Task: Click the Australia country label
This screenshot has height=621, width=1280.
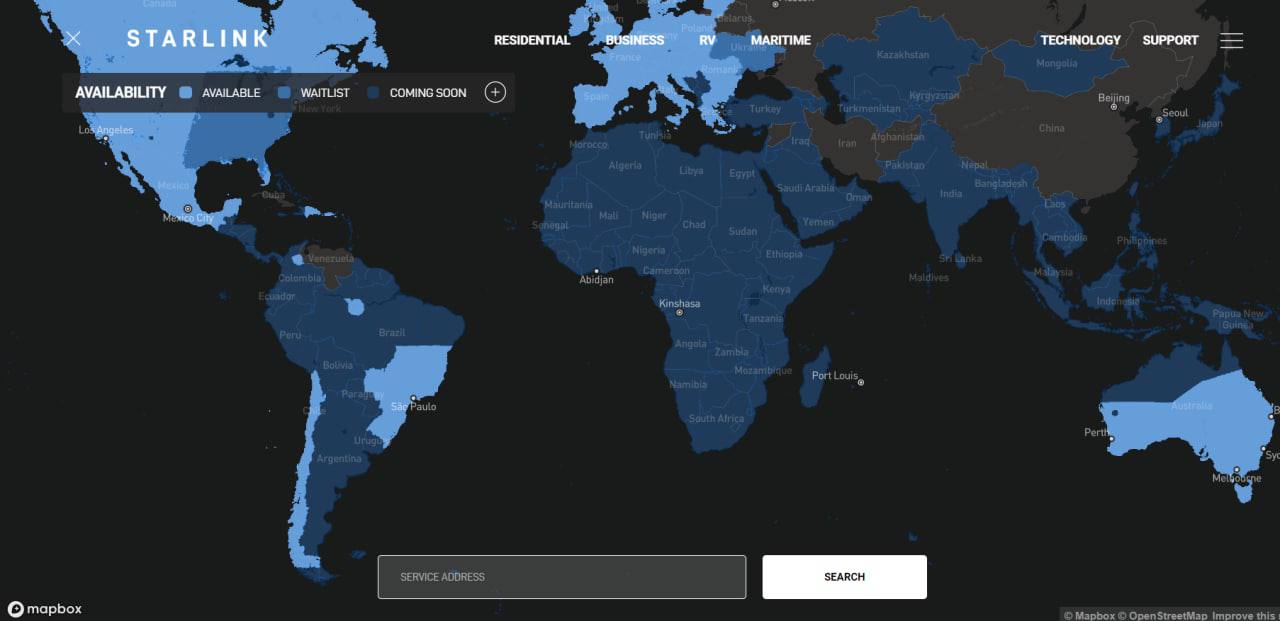Action: pyautogui.click(x=1191, y=406)
